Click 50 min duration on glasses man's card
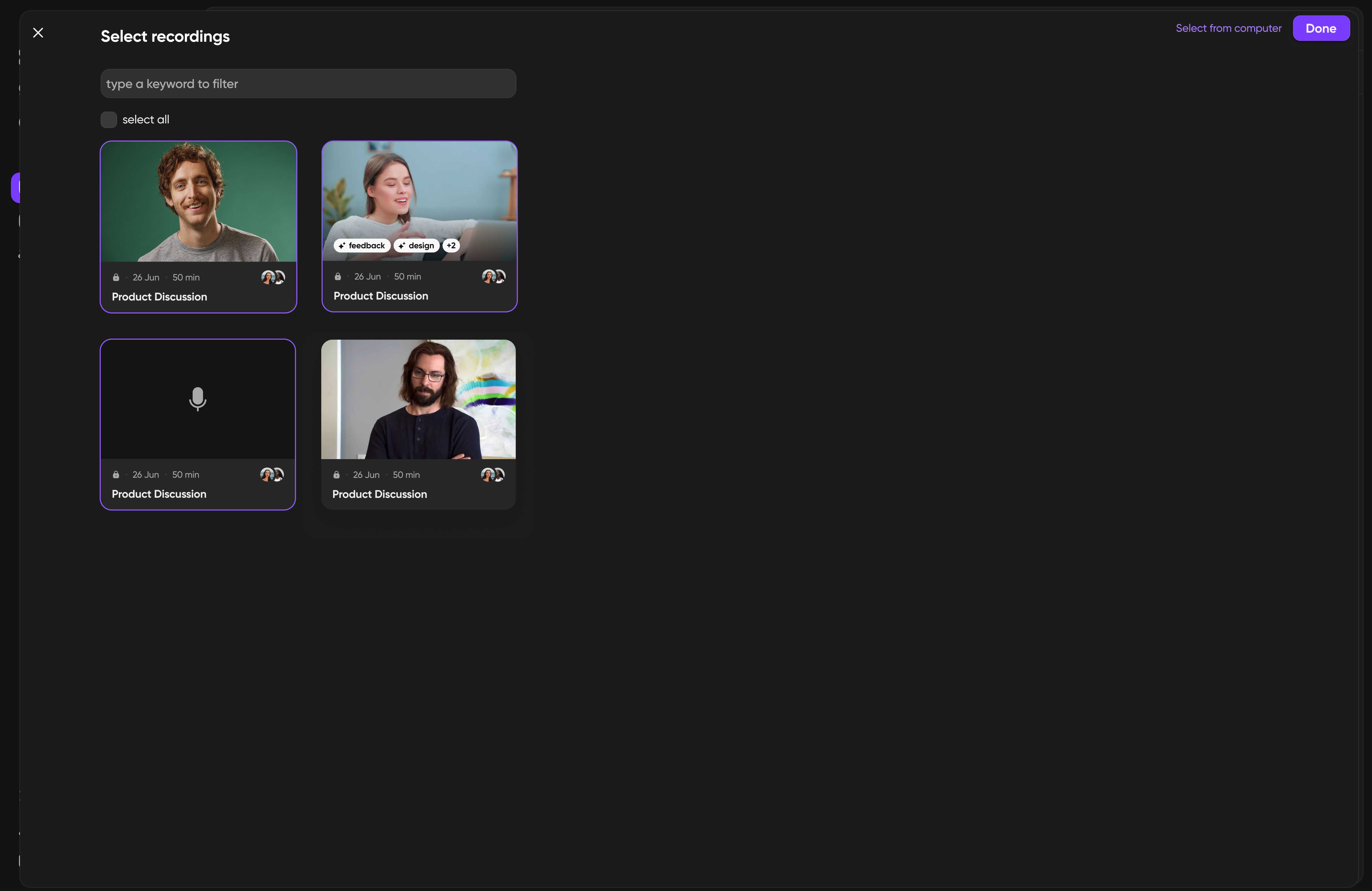 coord(407,475)
